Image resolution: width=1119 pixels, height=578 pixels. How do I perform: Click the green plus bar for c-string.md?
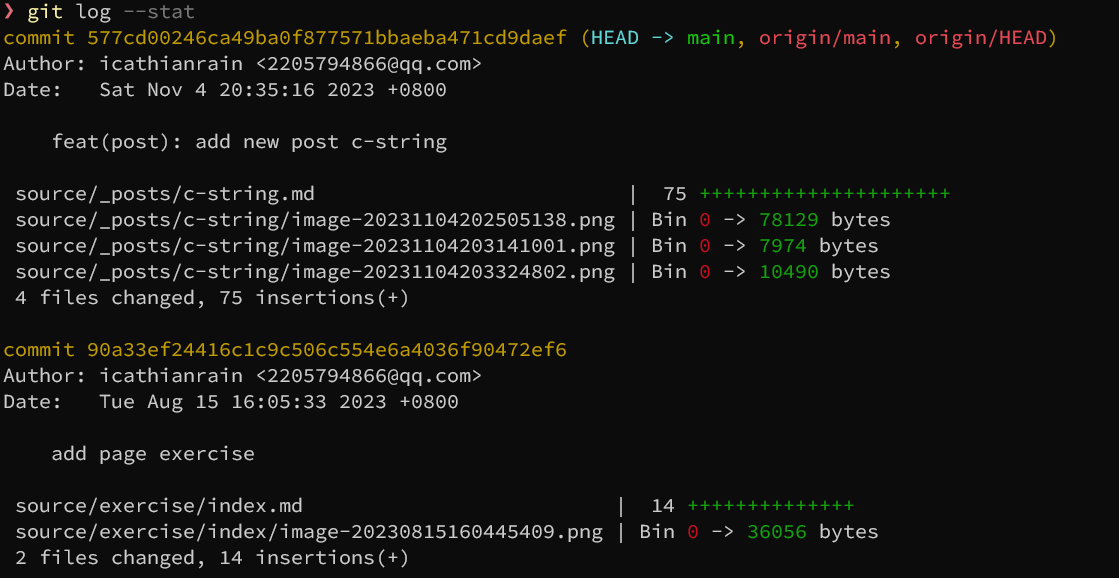[824, 194]
